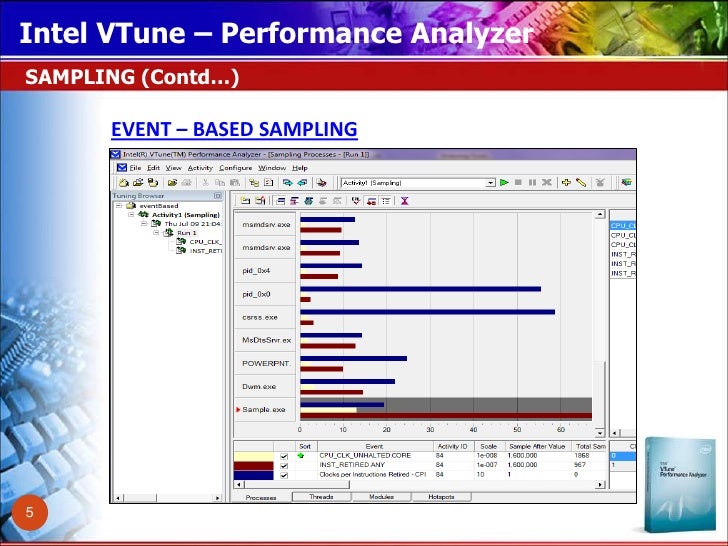Click the Paste clipboard icon

point(235,182)
